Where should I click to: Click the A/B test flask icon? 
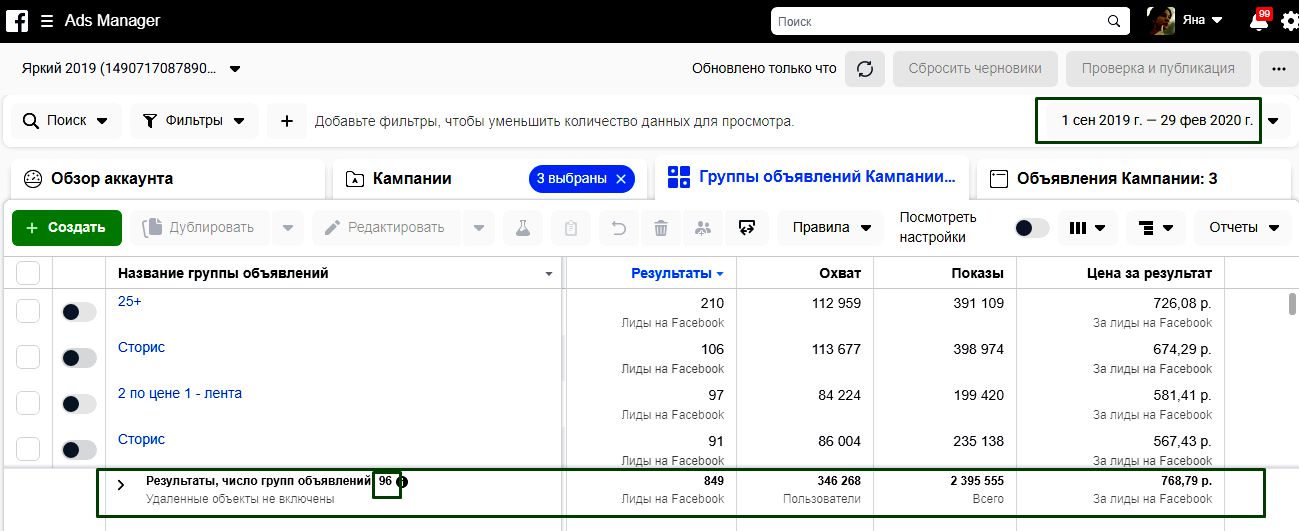tap(522, 228)
